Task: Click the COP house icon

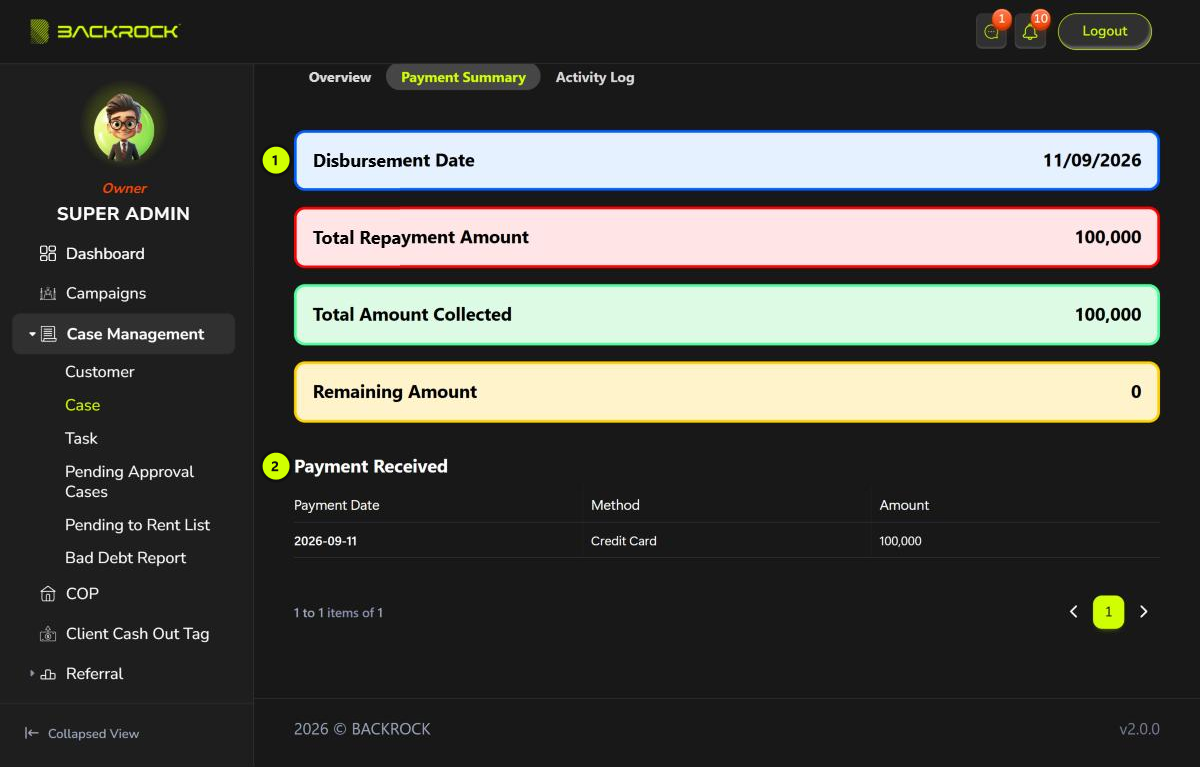Action: point(48,594)
